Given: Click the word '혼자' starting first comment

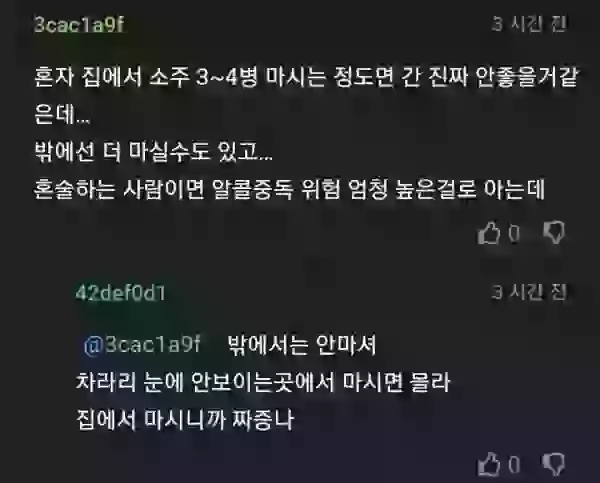Looking at the screenshot, I should point(54,77).
